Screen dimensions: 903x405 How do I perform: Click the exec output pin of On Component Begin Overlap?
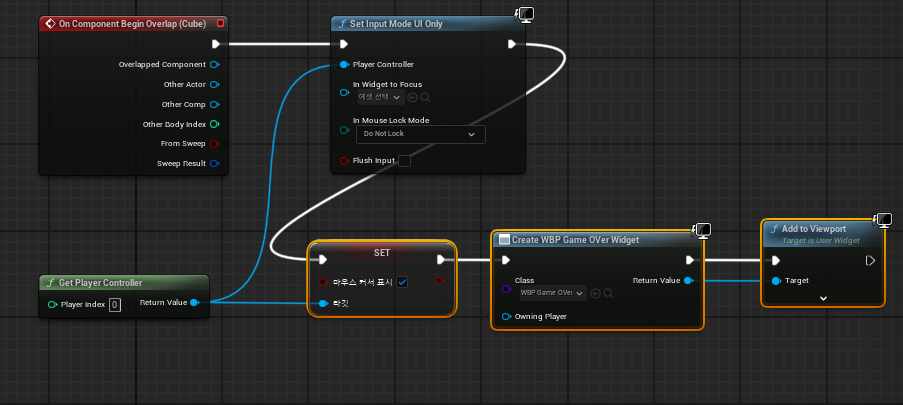pyautogui.click(x=215, y=44)
